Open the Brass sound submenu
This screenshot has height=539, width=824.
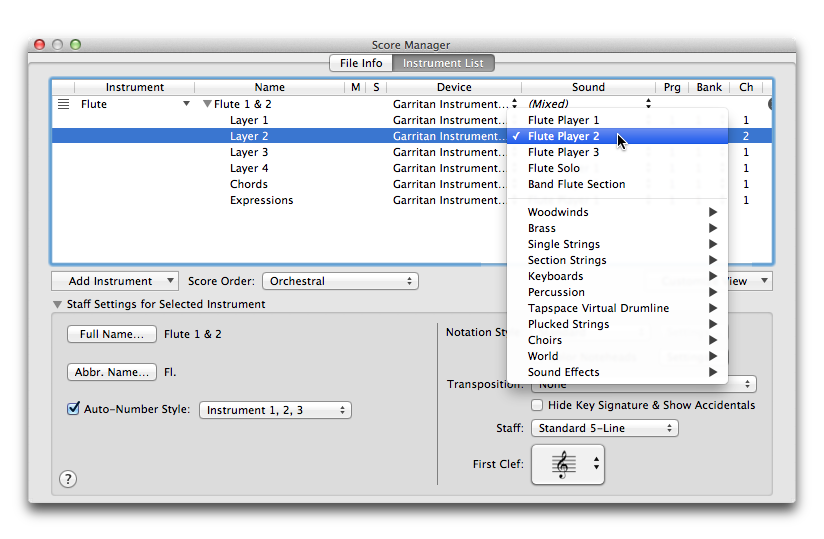click(617, 228)
